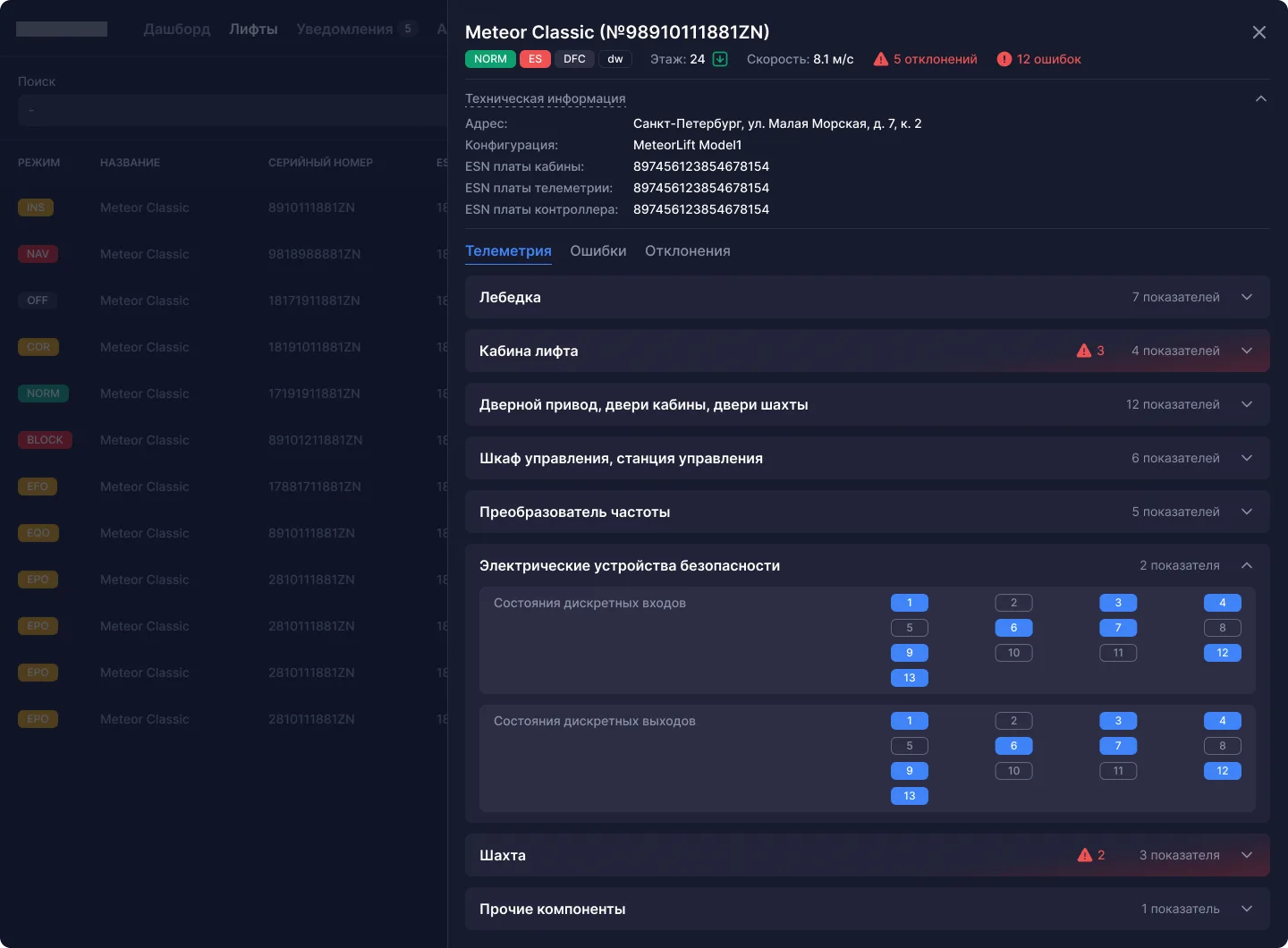
Task: Collapse Электрические устройства безопасности section
Action: (x=1247, y=565)
